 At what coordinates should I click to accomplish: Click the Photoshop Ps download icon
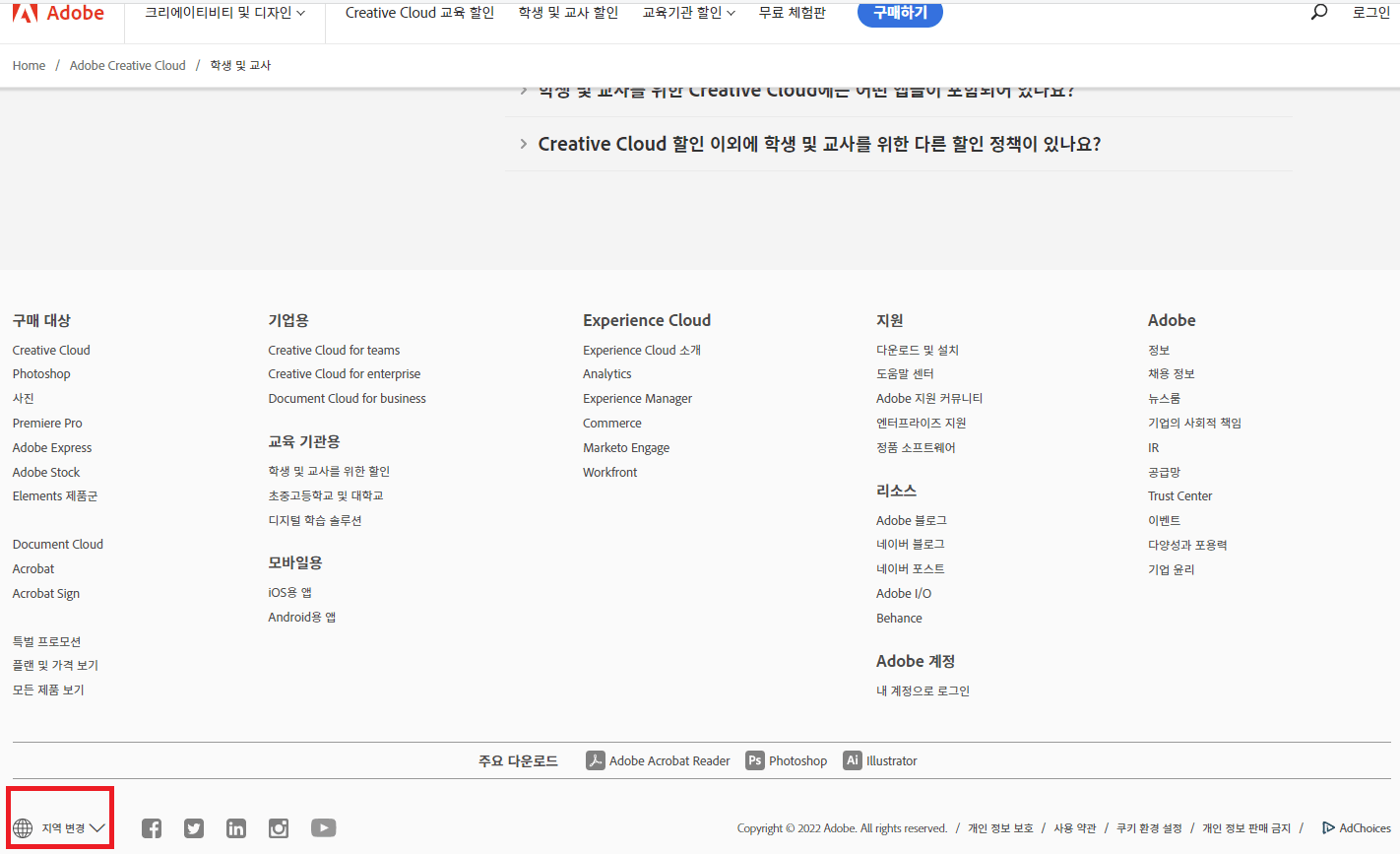tap(755, 760)
